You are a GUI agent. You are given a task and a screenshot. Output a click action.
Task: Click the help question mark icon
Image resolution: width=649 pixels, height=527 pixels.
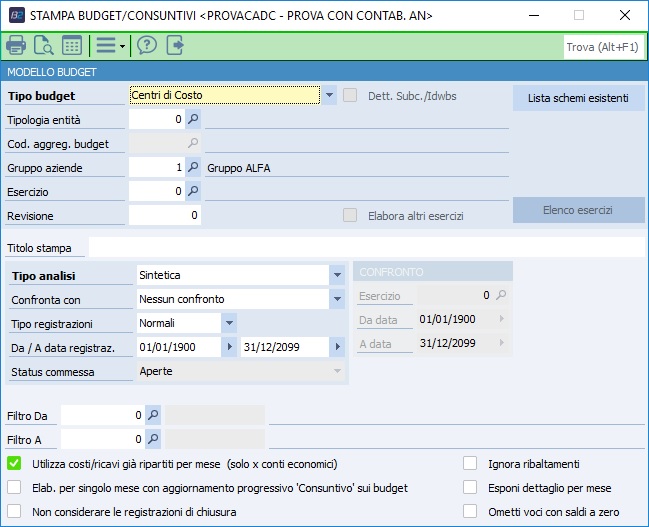pyautogui.click(x=147, y=45)
